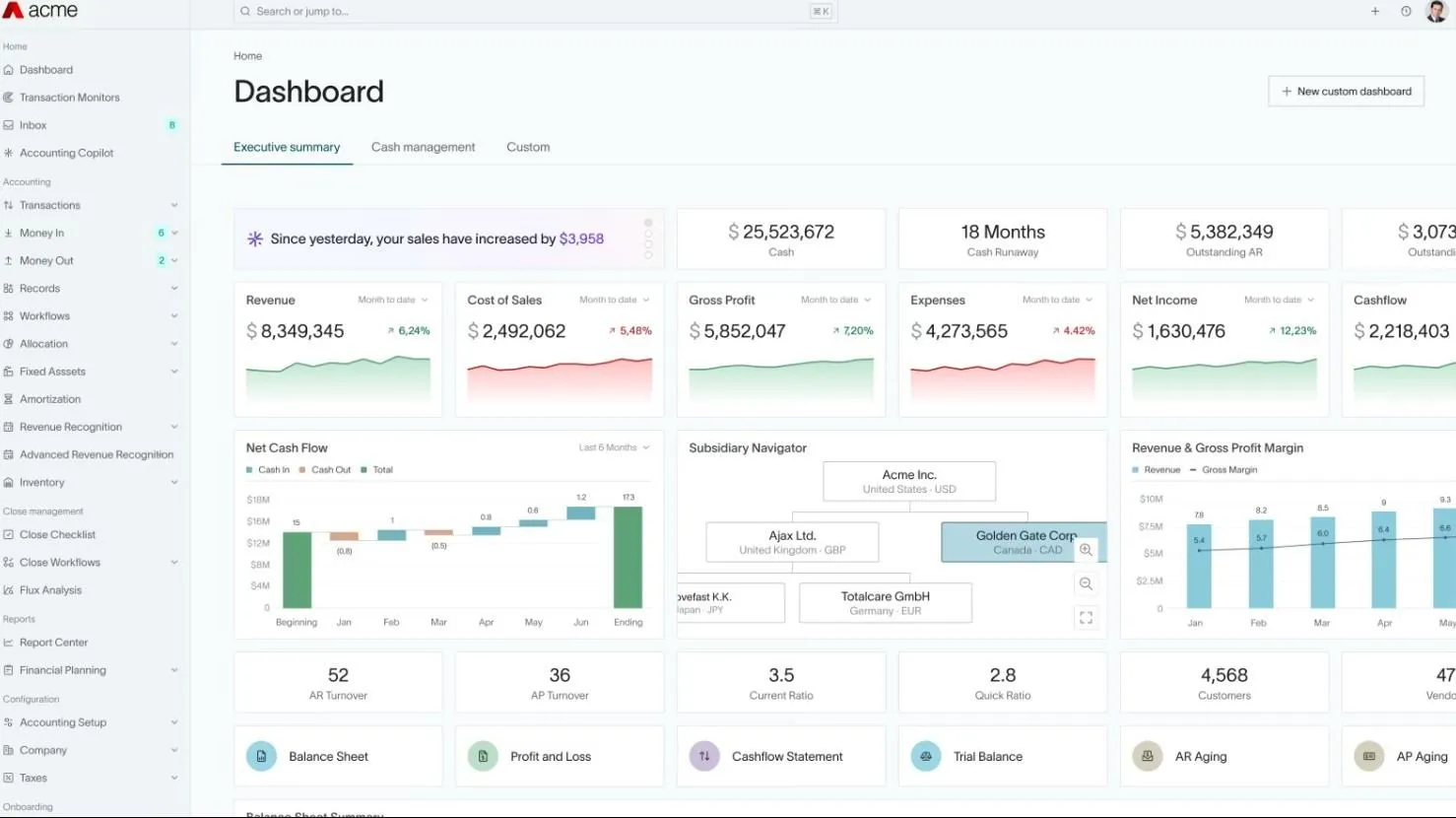Click the $3,958 sales increase amount
The height and width of the screenshot is (818, 1456).
[581, 239]
